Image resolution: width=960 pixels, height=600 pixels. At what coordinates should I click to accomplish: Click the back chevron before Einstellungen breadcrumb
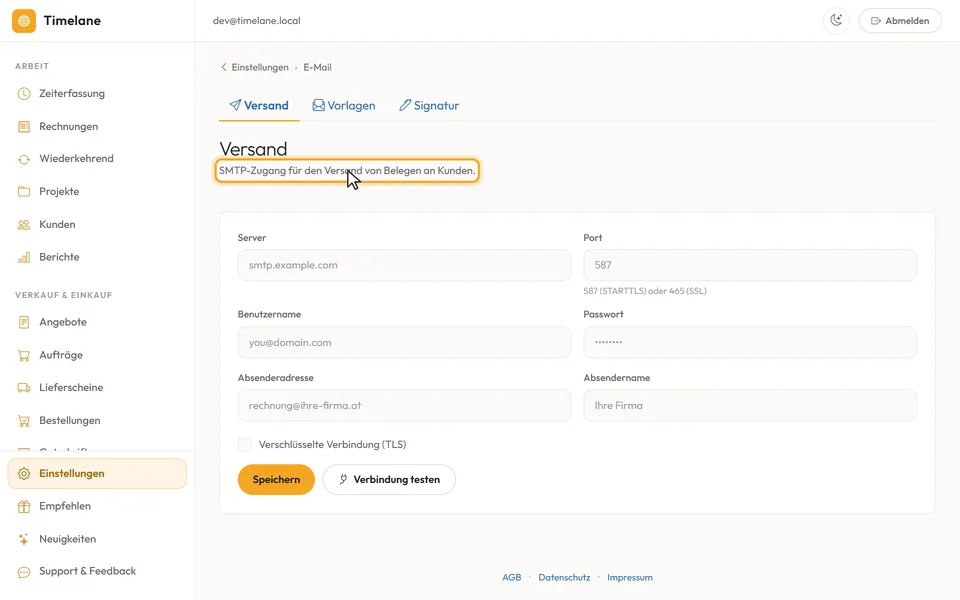pyautogui.click(x=224, y=67)
